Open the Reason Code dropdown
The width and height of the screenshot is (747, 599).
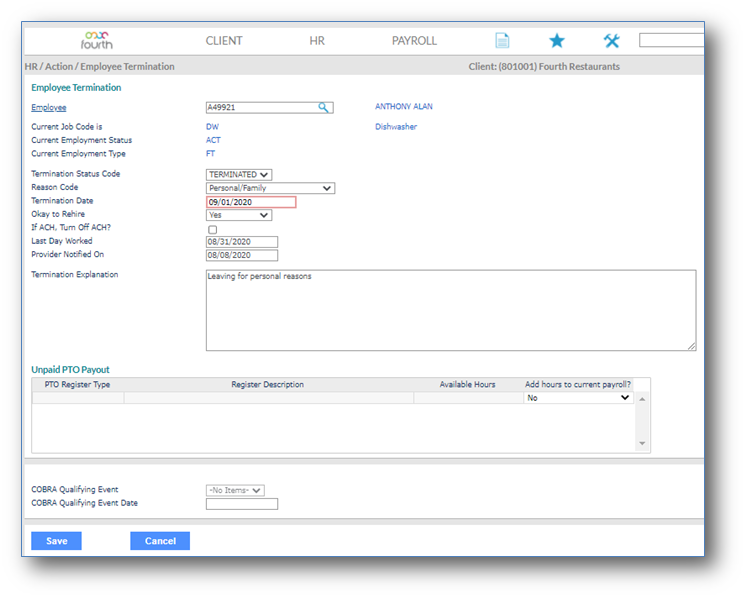[x=270, y=188]
